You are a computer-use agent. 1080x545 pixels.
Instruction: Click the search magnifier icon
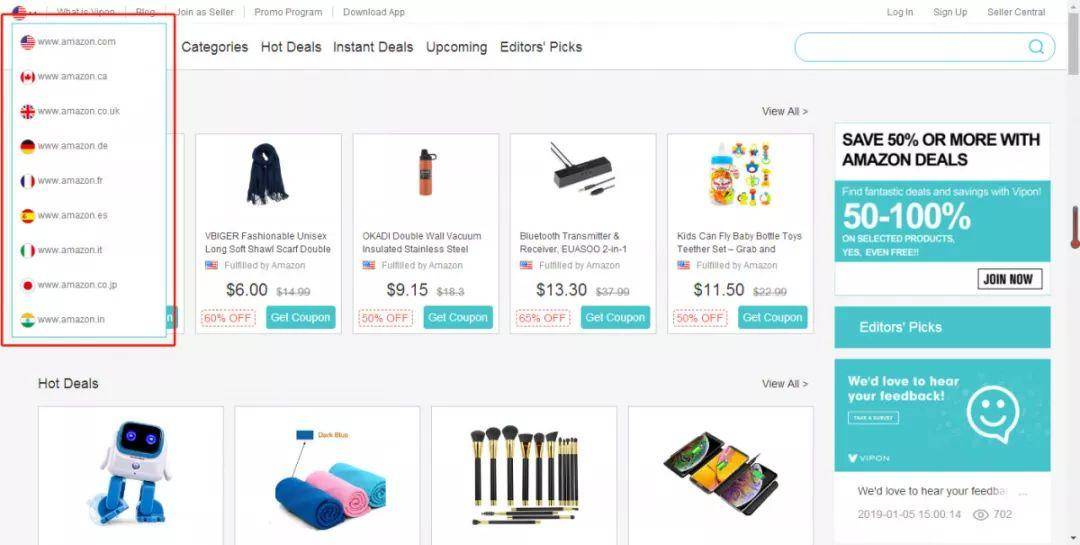click(x=1036, y=47)
